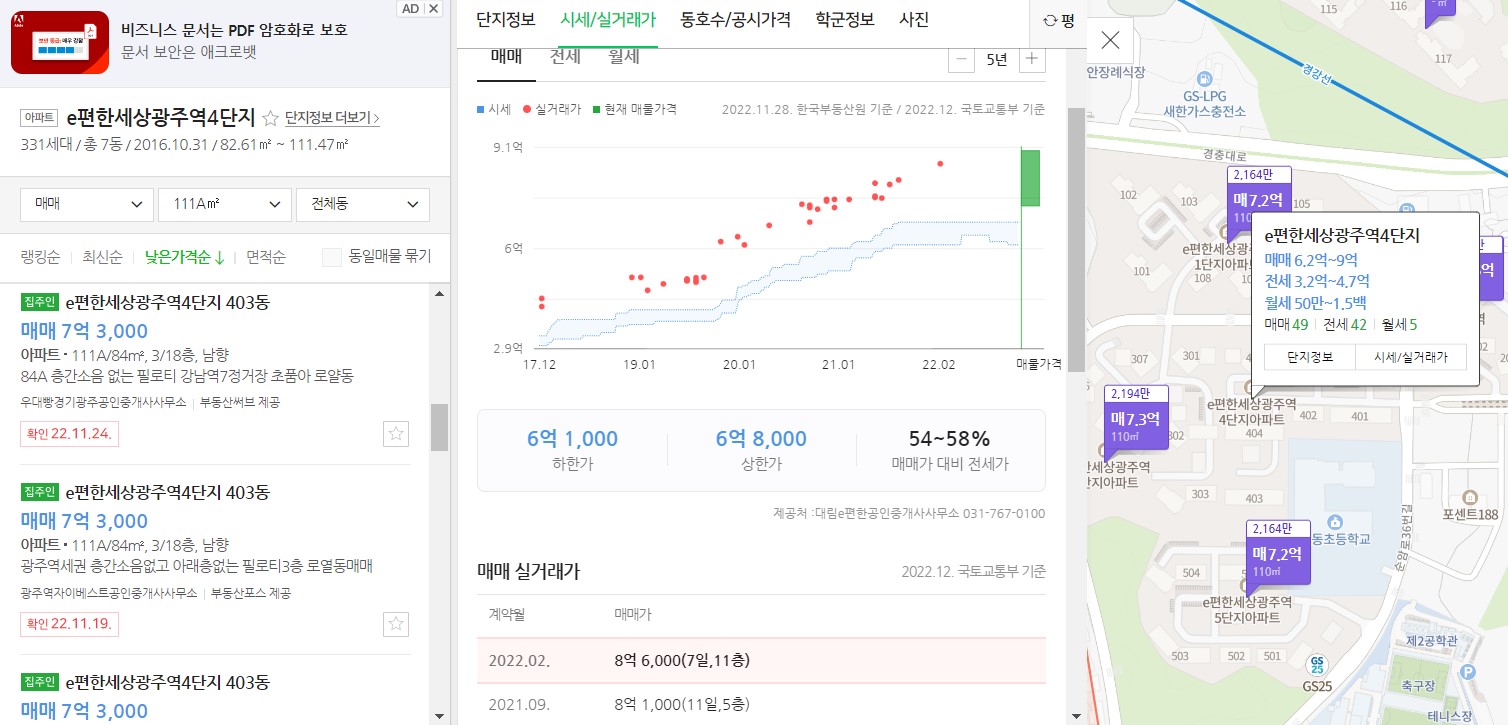Close the map popup with X icon
Viewport: 1508px width, 725px height.
point(1110,41)
